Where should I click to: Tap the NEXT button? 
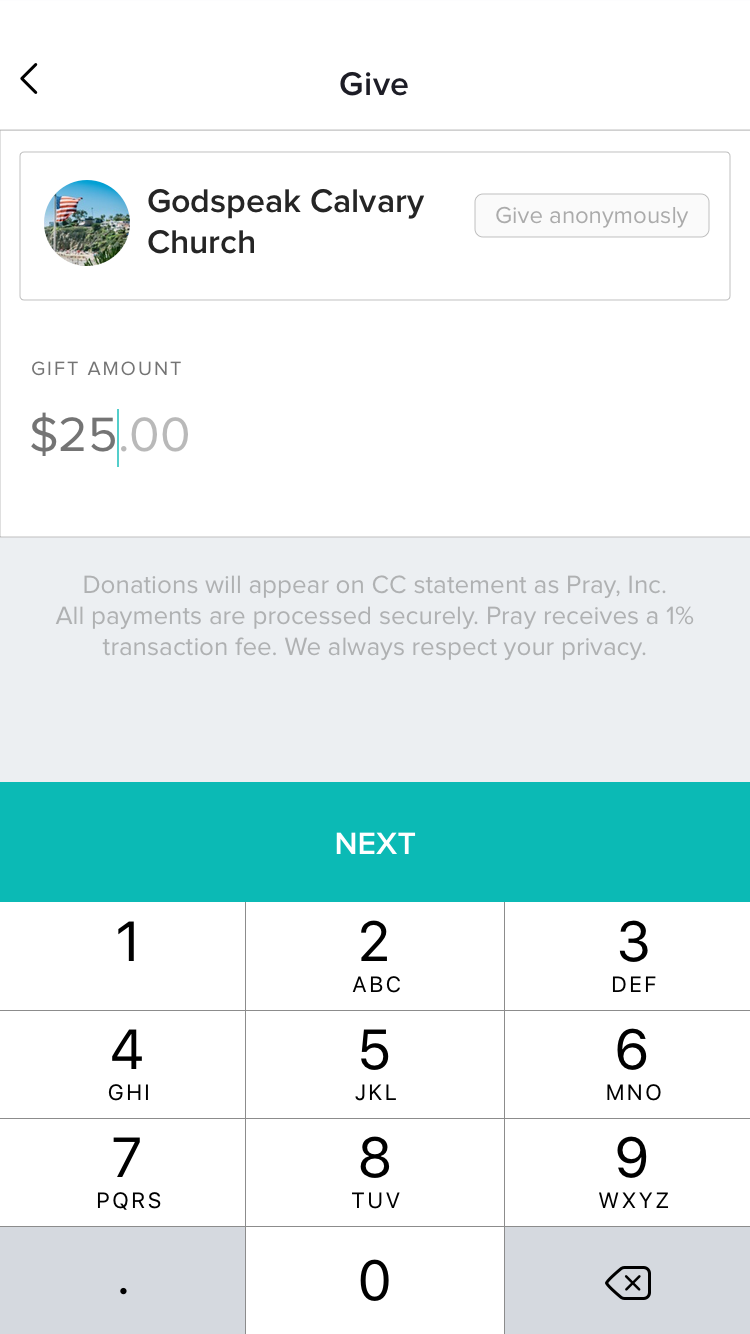[375, 842]
